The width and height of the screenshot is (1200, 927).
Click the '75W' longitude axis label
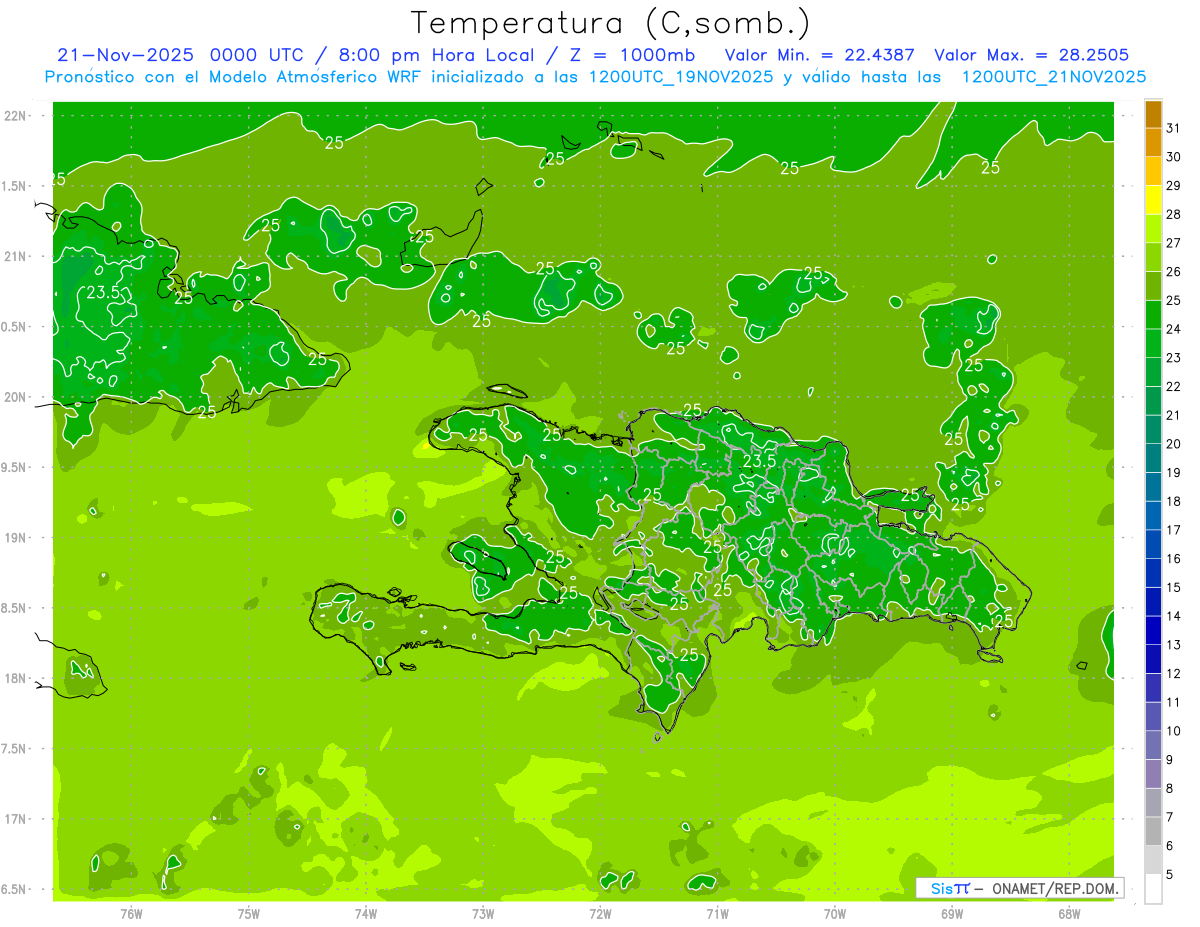pyautogui.click(x=248, y=915)
